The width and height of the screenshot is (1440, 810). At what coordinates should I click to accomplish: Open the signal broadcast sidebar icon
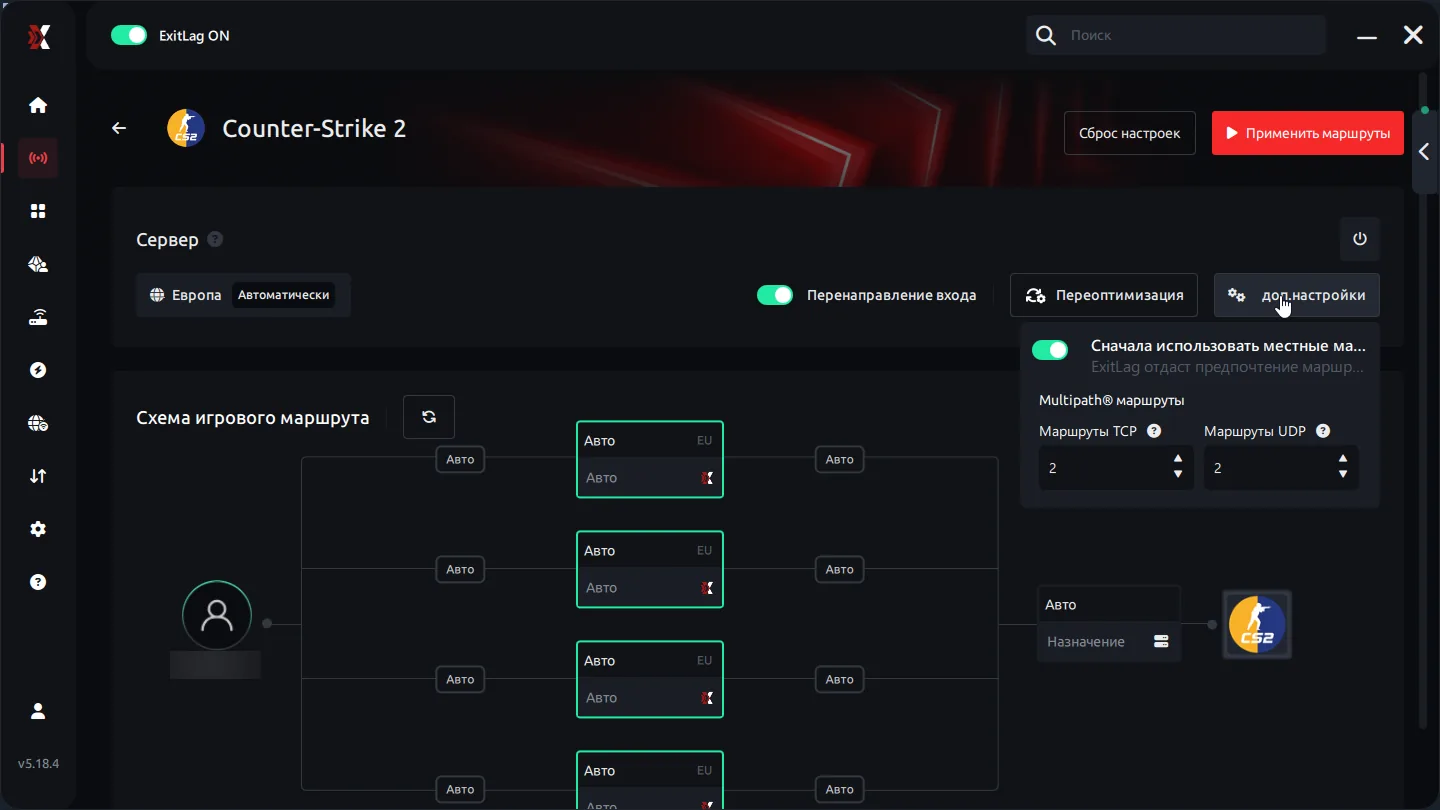38,158
